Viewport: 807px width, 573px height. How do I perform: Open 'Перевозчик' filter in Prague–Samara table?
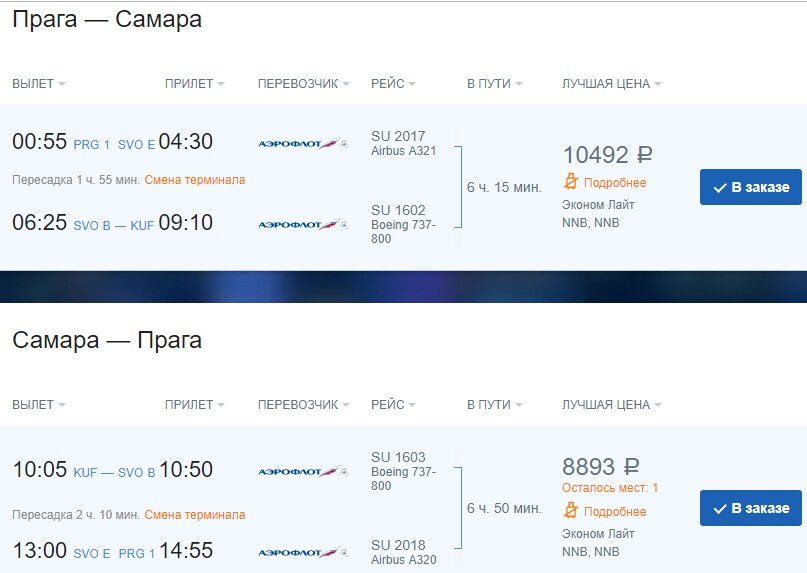click(304, 84)
